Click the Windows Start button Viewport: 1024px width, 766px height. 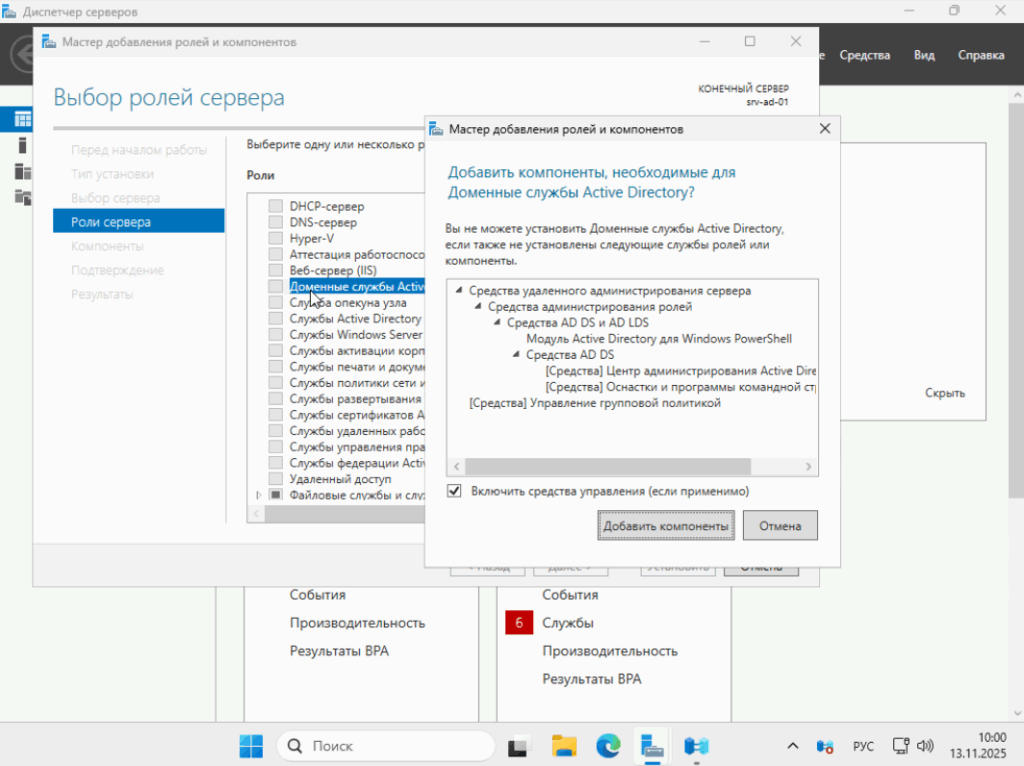(x=251, y=746)
